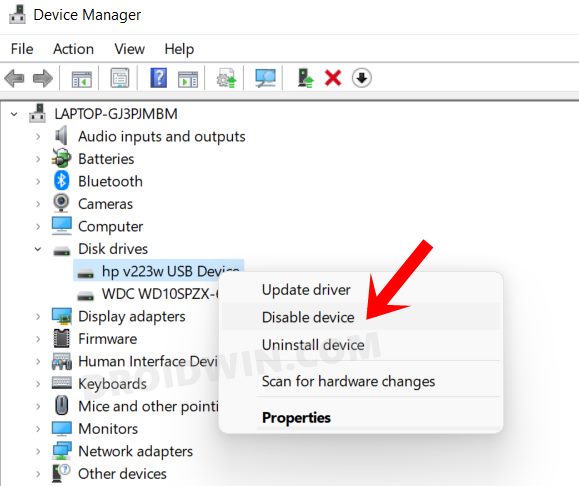Screen dimensions: 579x486
Task: Select the hp v223w USB Device entry
Action: pyautogui.click(x=158, y=271)
